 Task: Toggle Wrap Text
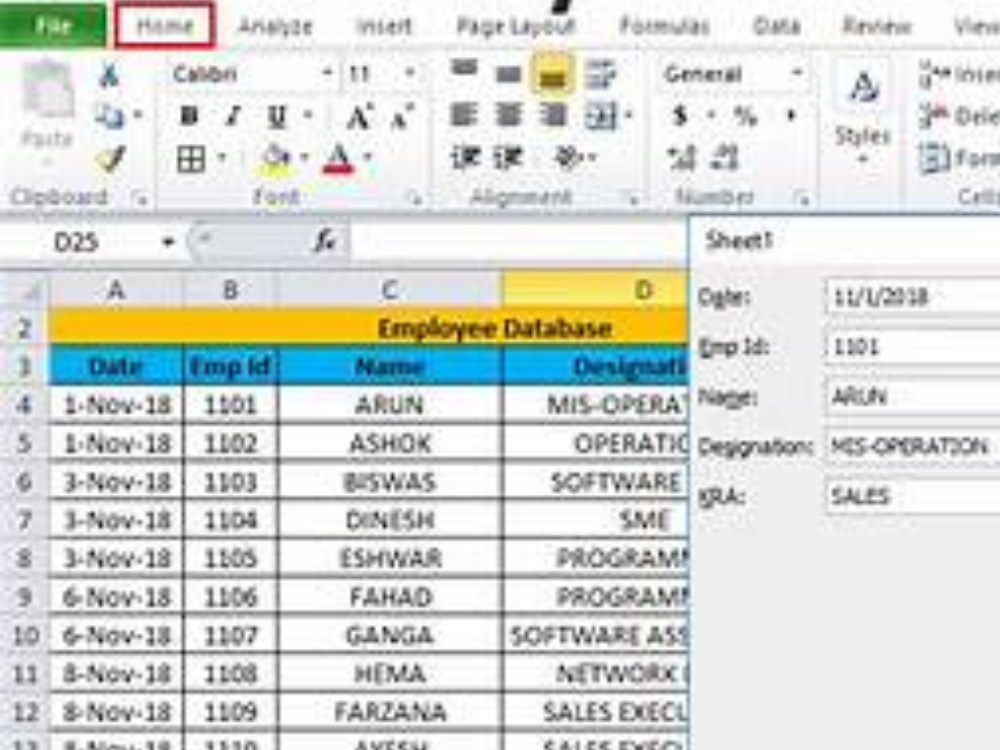600,74
